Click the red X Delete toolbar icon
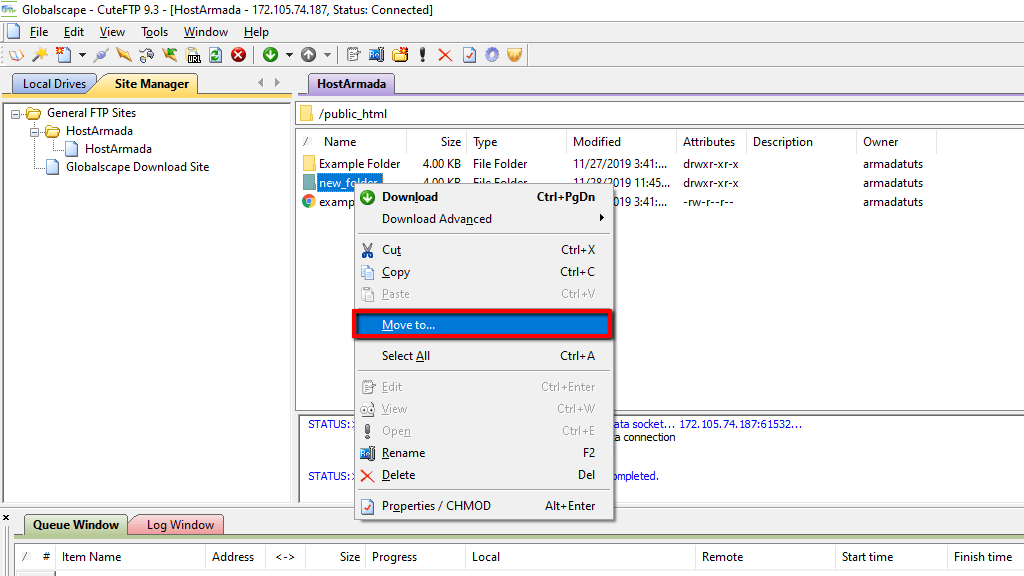 [x=445, y=55]
